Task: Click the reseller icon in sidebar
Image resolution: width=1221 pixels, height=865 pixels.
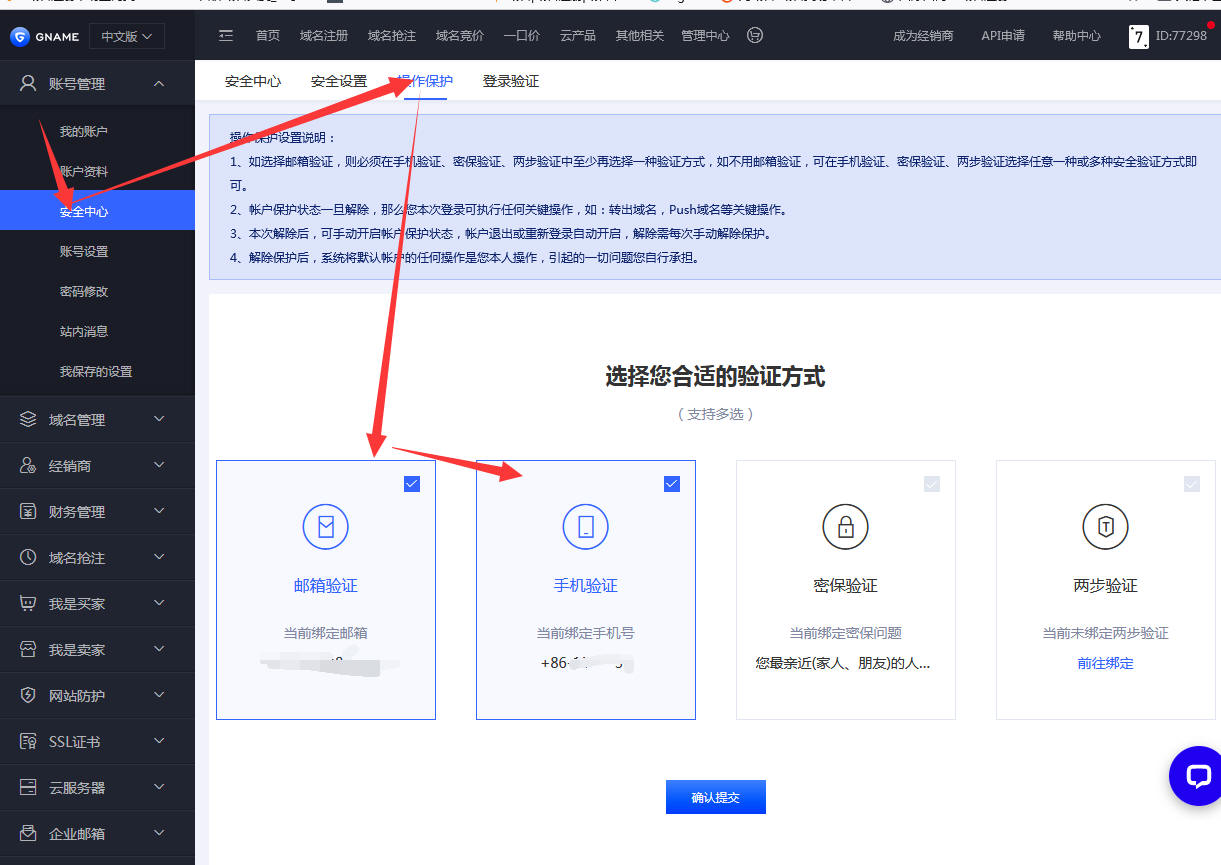Action: 28,466
